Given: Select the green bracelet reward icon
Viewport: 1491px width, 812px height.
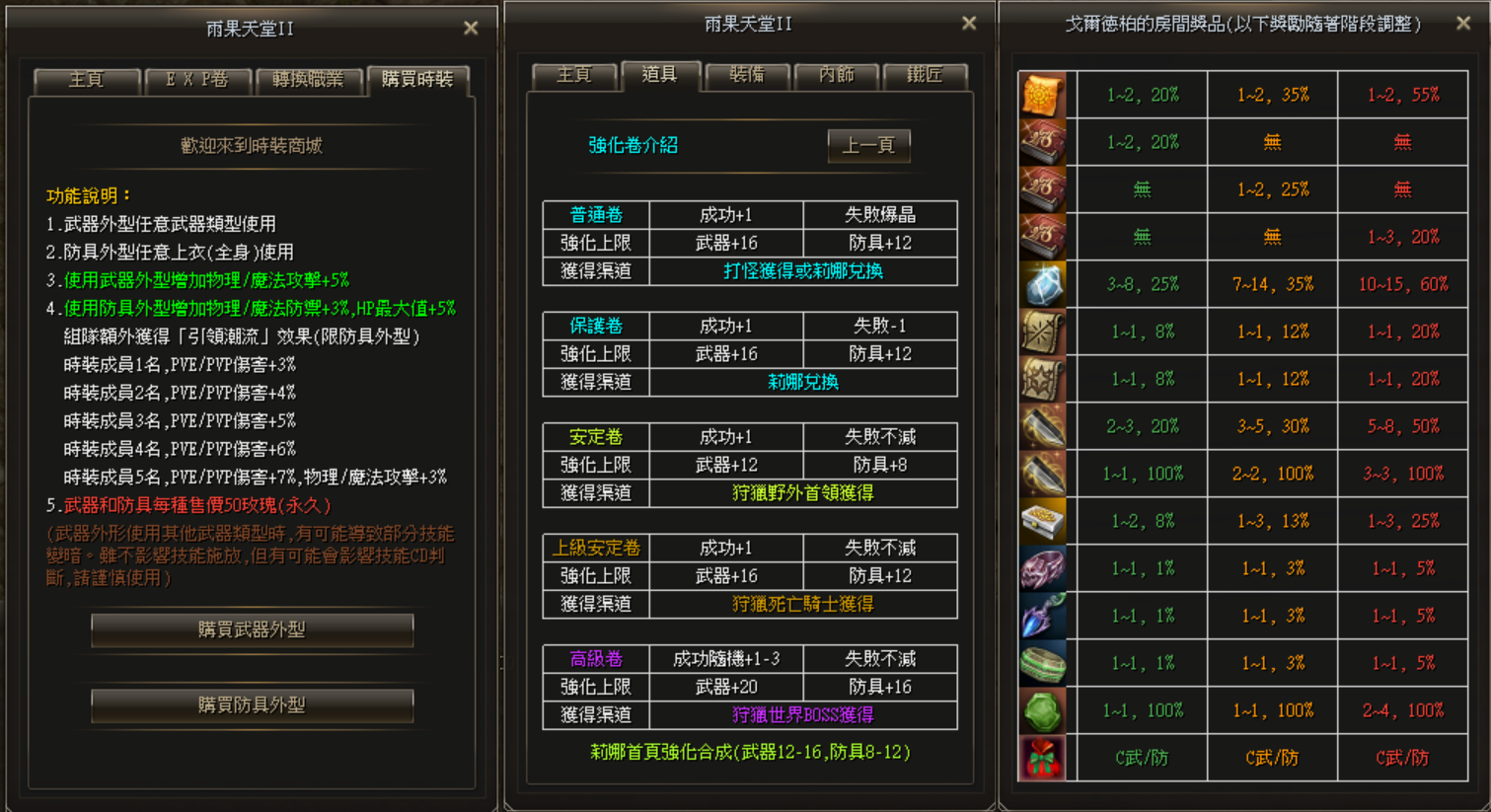Looking at the screenshot, I should pos(1042,664).
